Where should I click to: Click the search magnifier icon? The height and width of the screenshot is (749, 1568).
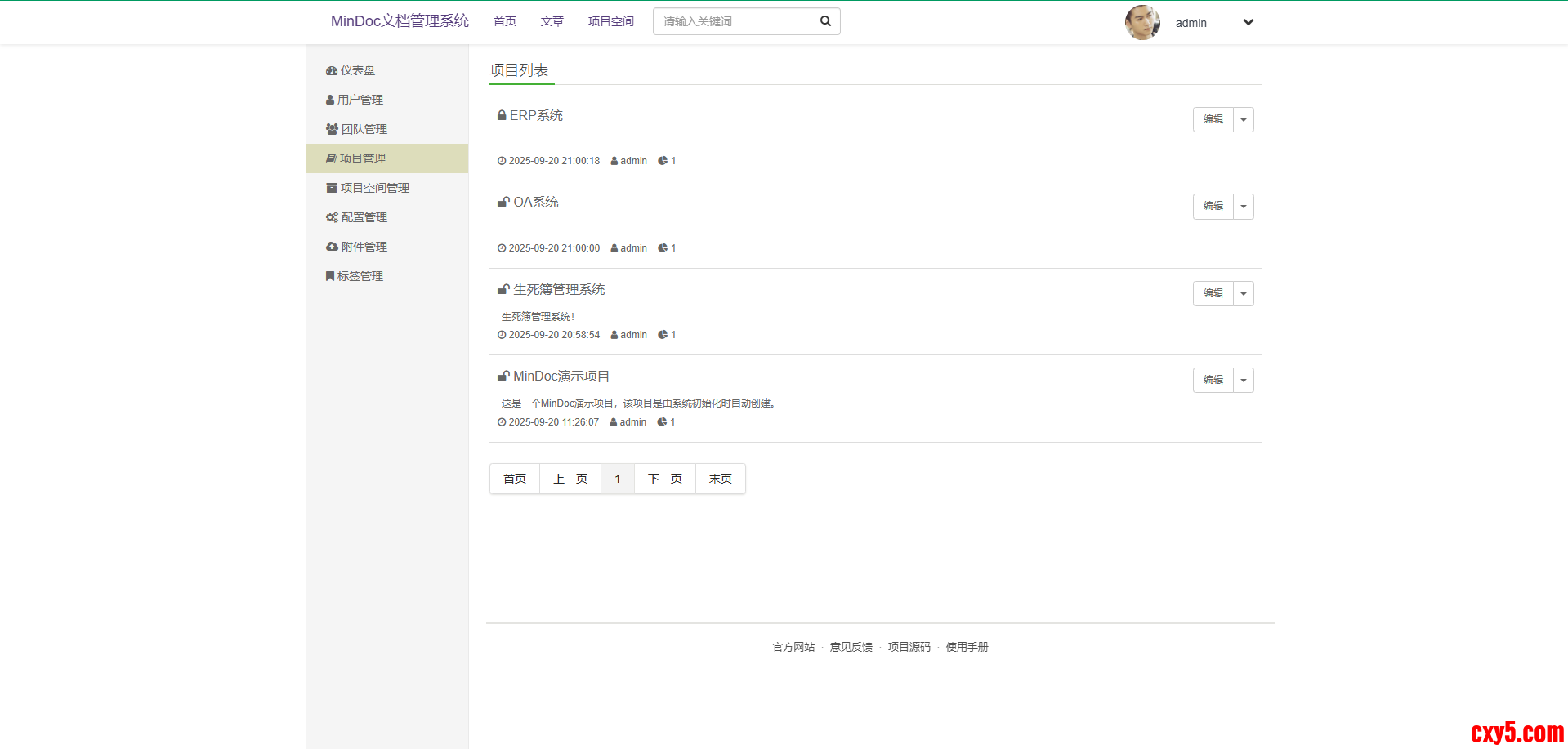(825, 21)
